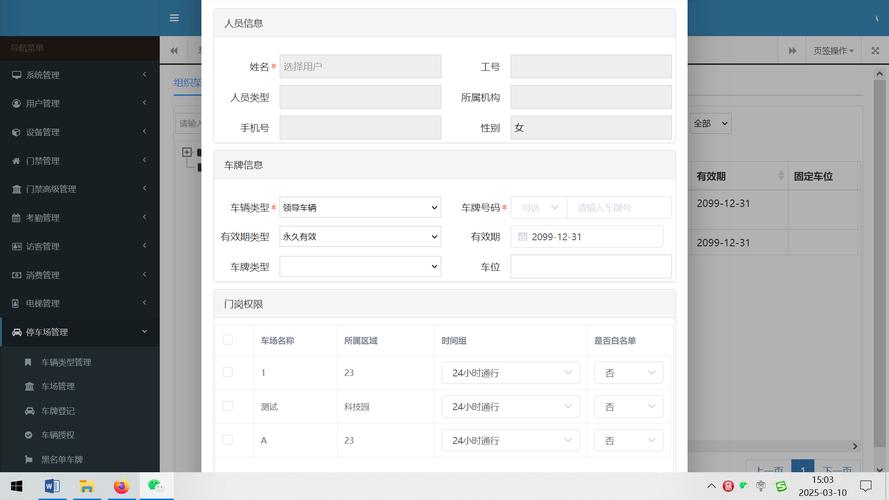Image resolution: width=889 pixels, height=500 pixels.
Task: Open the 车辆类型 dropdown
Action: [360, 207]
